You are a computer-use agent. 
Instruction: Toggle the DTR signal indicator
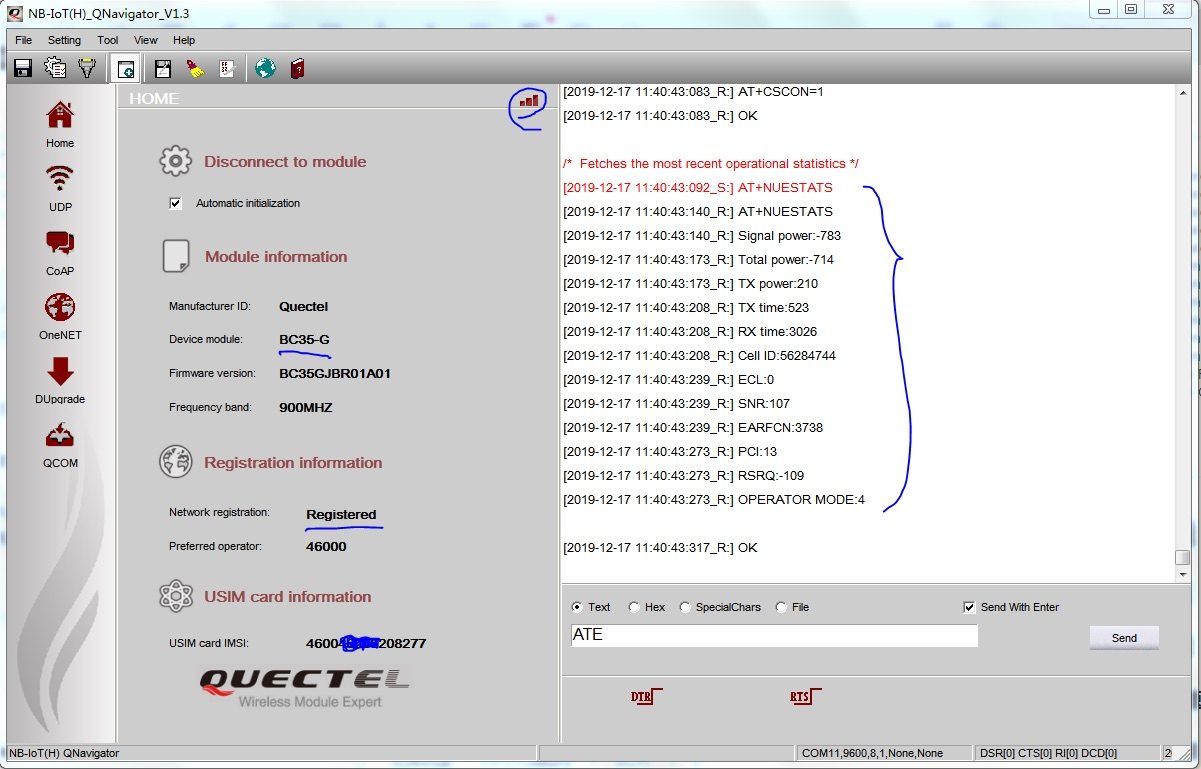click(646, 696)
